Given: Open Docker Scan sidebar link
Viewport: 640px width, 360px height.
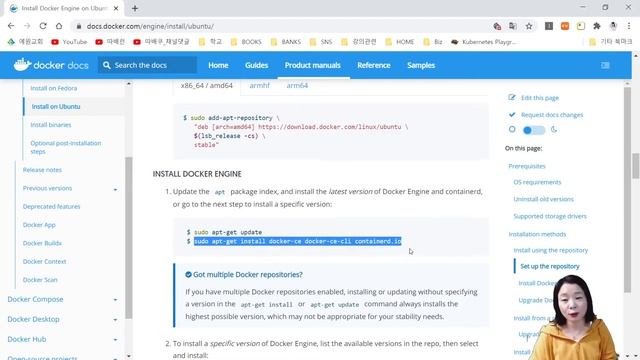Looking at the screenshot, I should click(40, 280).
